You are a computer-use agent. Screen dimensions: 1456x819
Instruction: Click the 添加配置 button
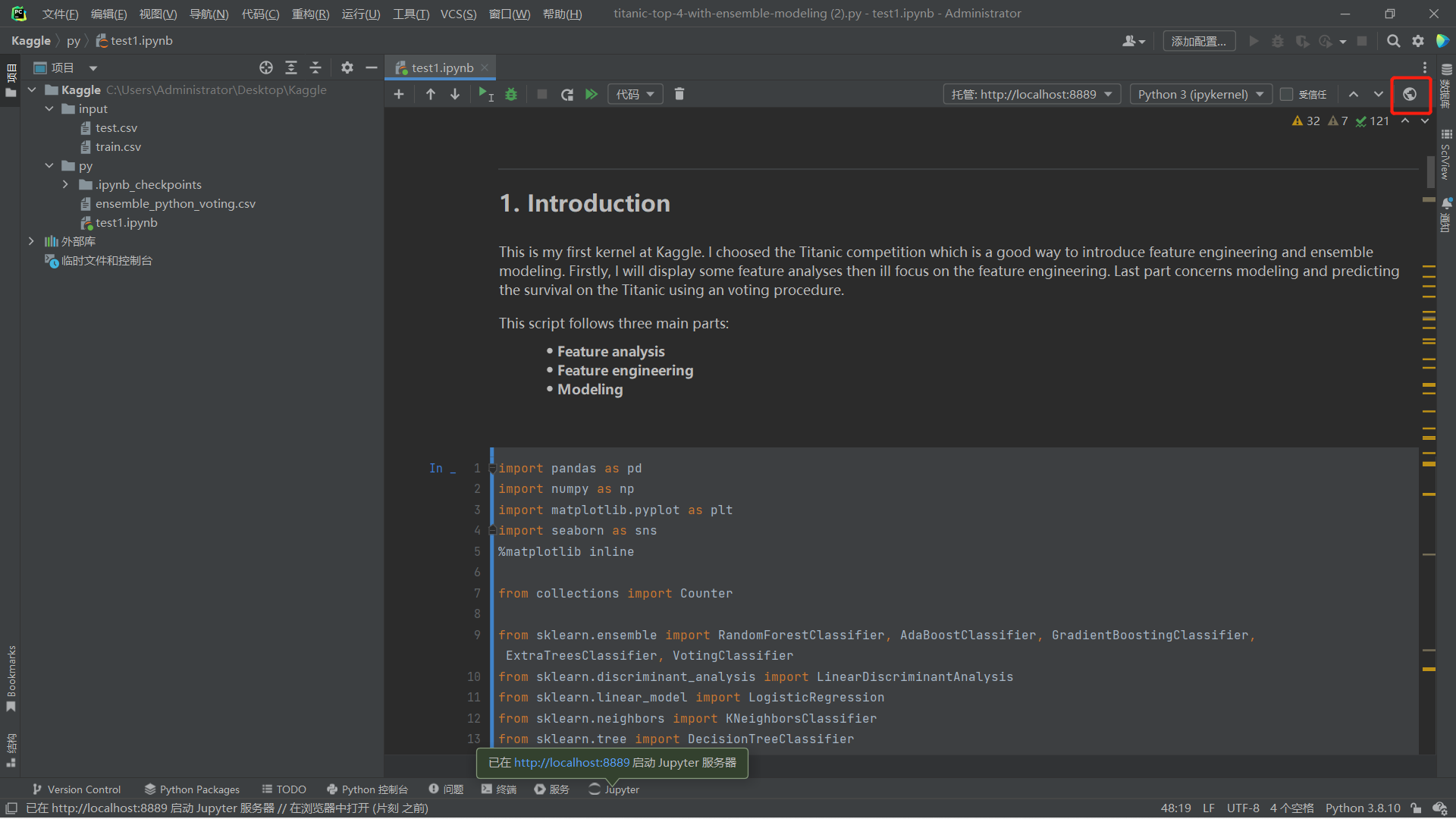pos(1199,41)
